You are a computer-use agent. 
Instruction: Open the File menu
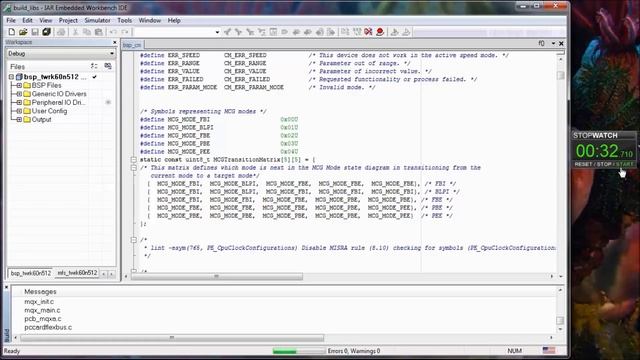(x=11, y=20)
